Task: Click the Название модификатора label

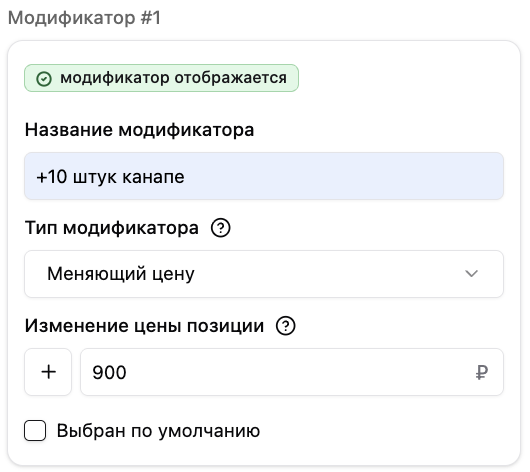Action: (139, 130)
